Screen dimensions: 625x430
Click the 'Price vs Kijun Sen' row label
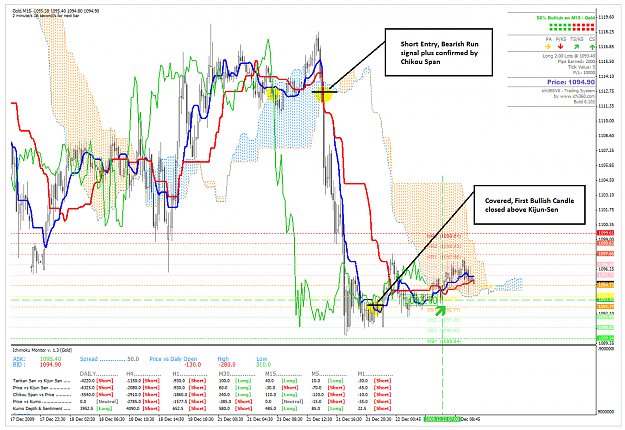coord(31,387)
